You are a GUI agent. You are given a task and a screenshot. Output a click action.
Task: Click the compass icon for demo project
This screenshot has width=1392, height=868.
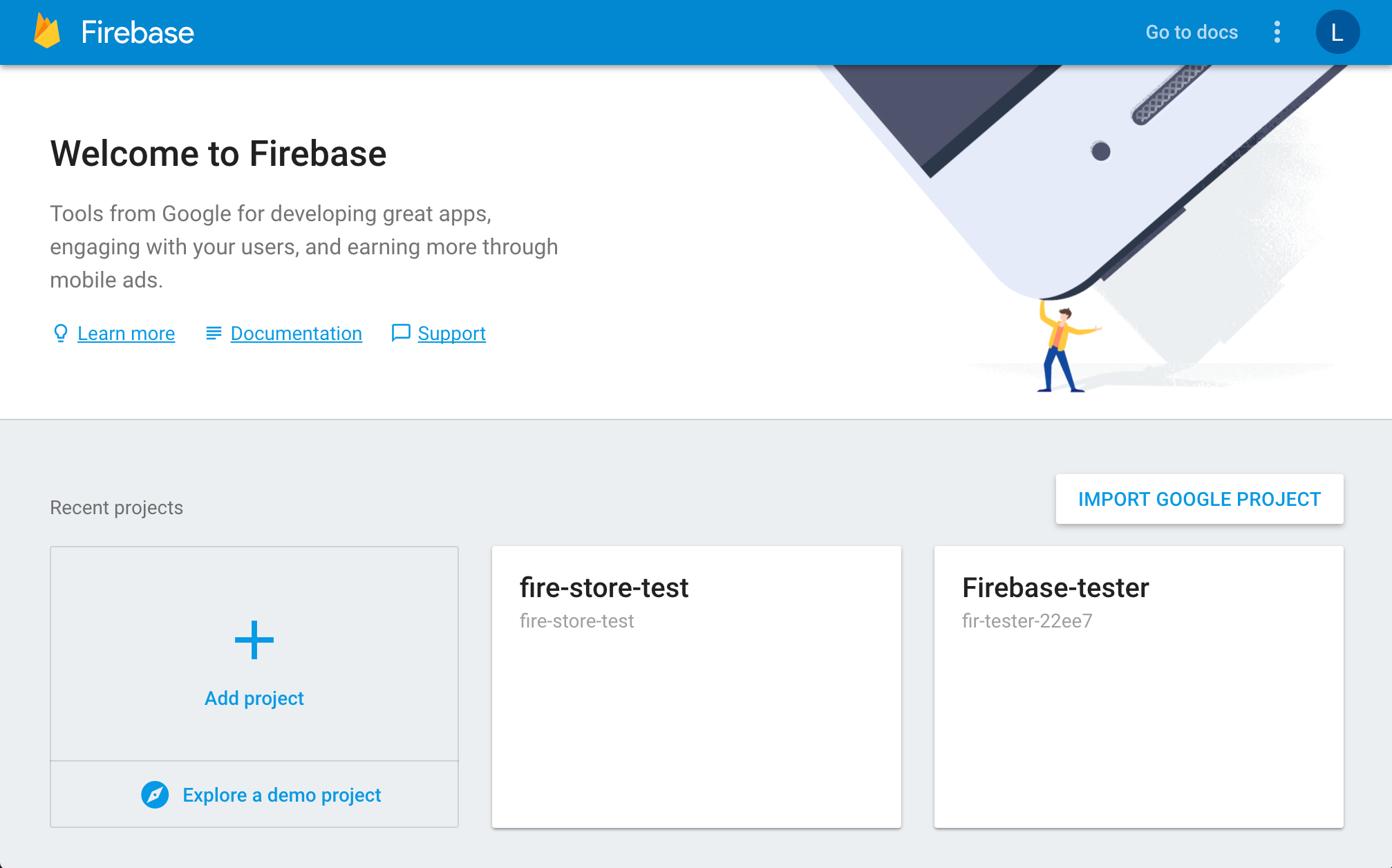coord(155,795)
